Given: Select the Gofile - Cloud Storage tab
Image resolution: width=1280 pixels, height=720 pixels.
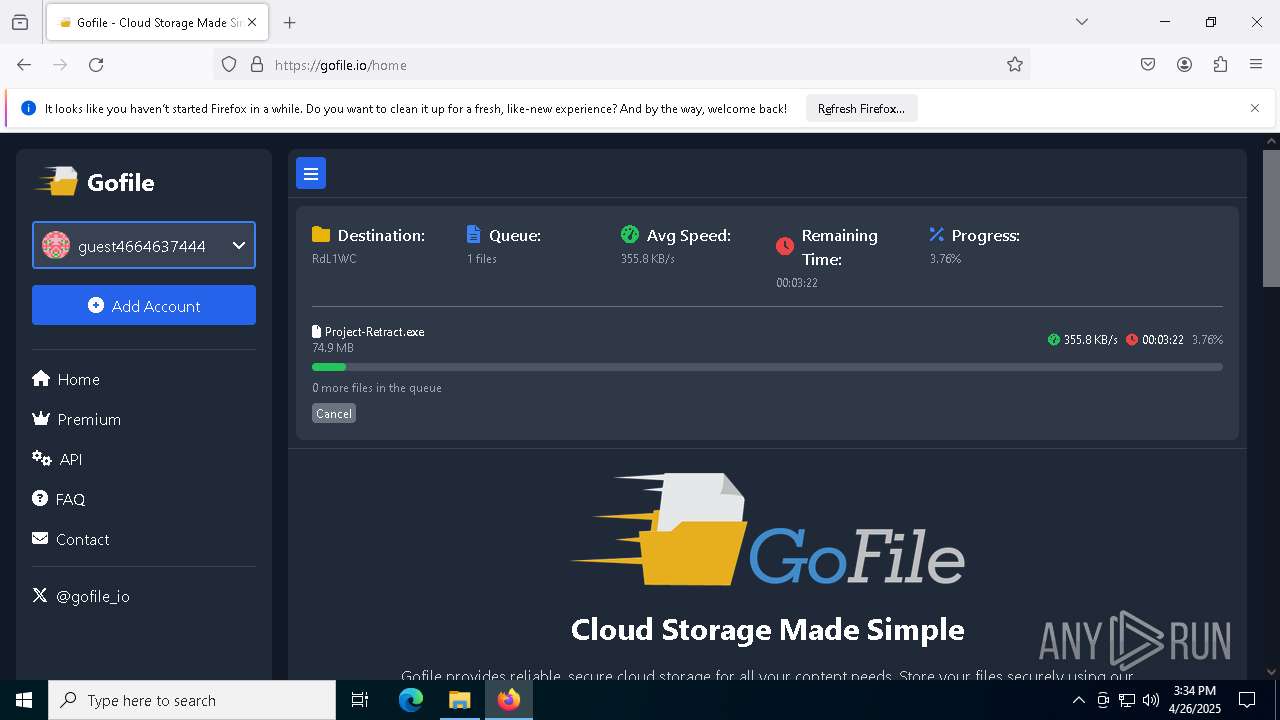Looking at the screenshot, I should pos(156,22).
